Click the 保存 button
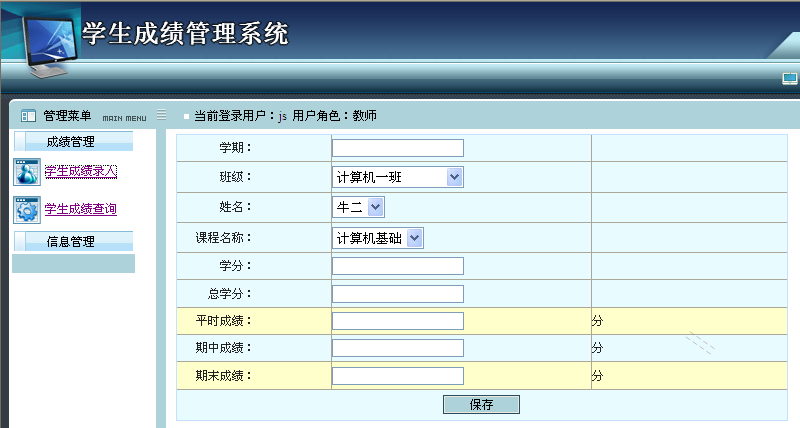Screen dimensions: 800x428 [x=481, y=405]
